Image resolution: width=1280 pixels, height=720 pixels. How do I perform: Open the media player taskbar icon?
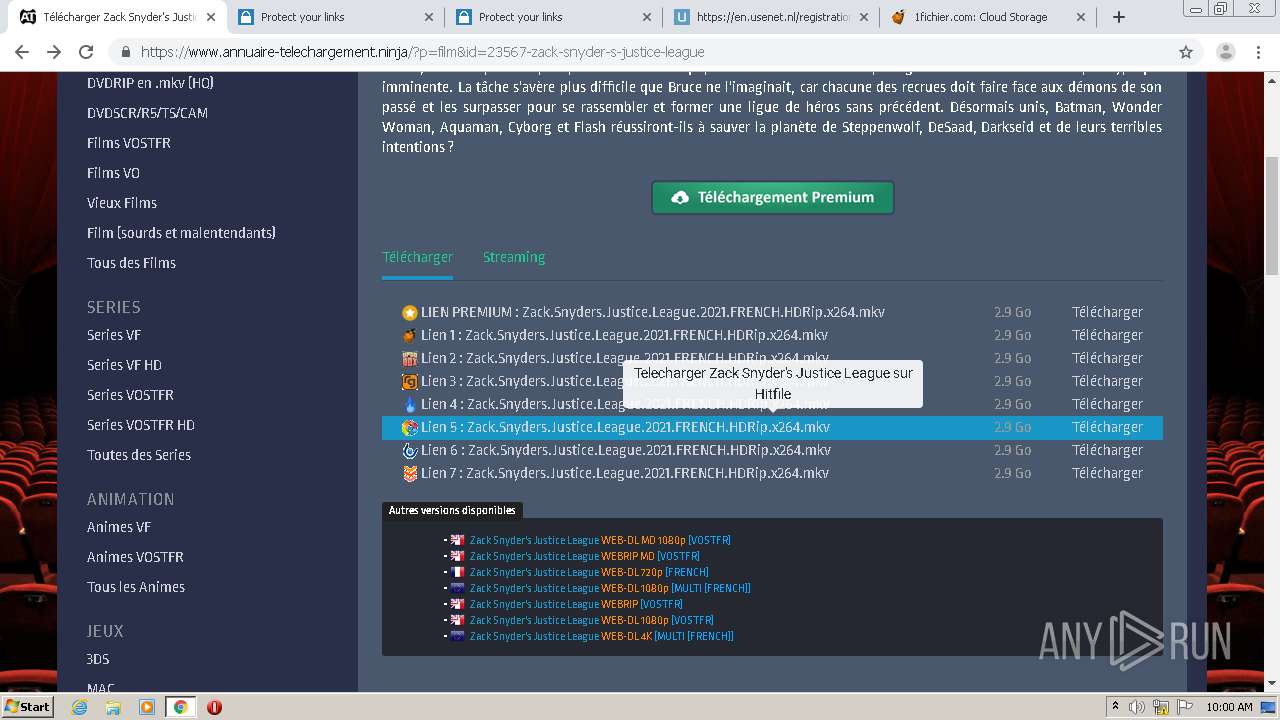point(147,707)
